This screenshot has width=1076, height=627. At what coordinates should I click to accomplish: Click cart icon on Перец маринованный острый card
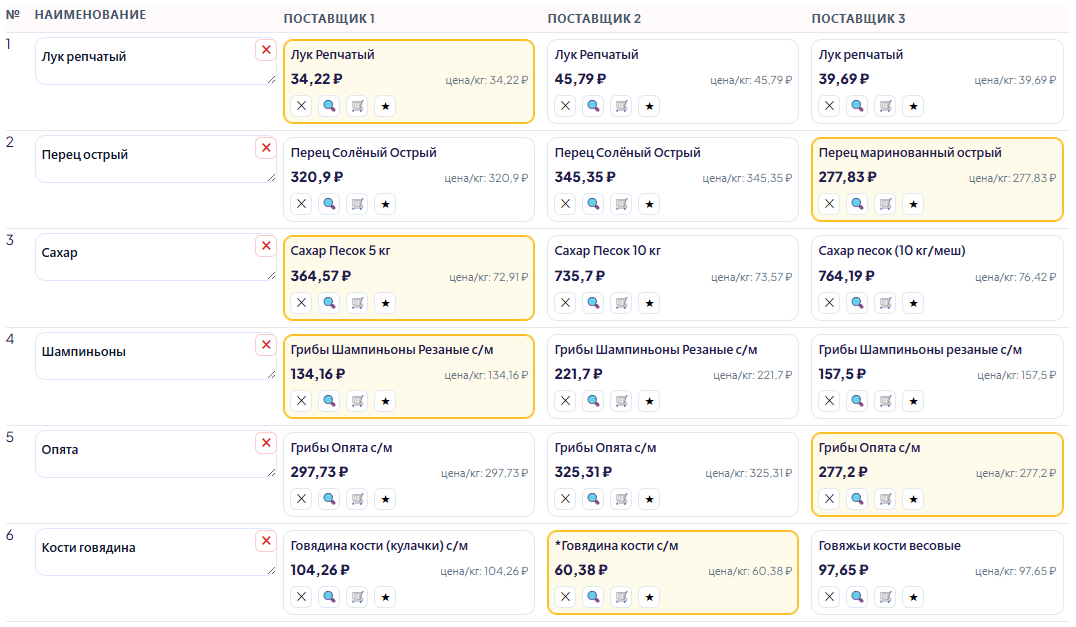[885, 204]
